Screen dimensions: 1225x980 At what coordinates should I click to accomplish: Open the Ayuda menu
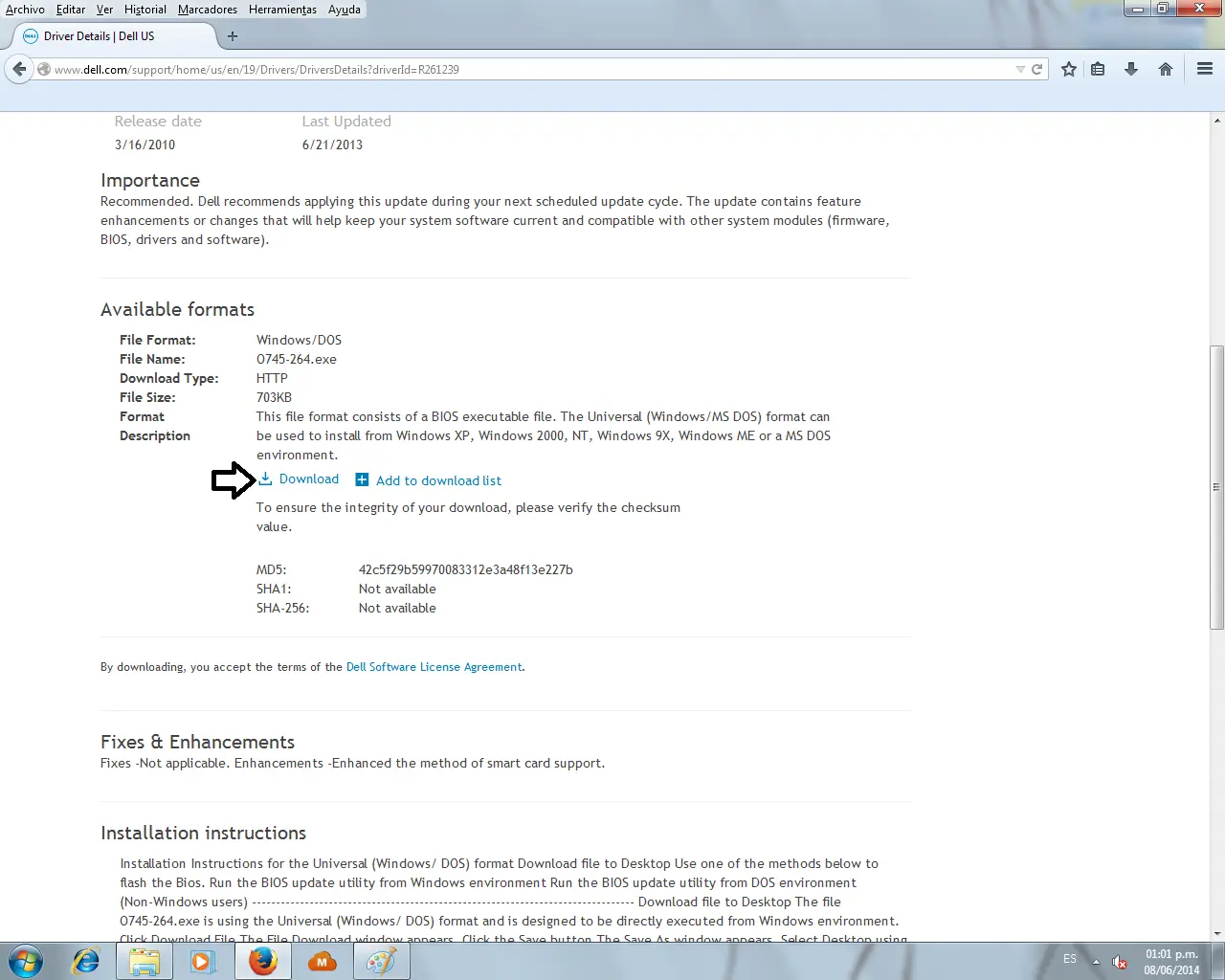tap(345, 10)
